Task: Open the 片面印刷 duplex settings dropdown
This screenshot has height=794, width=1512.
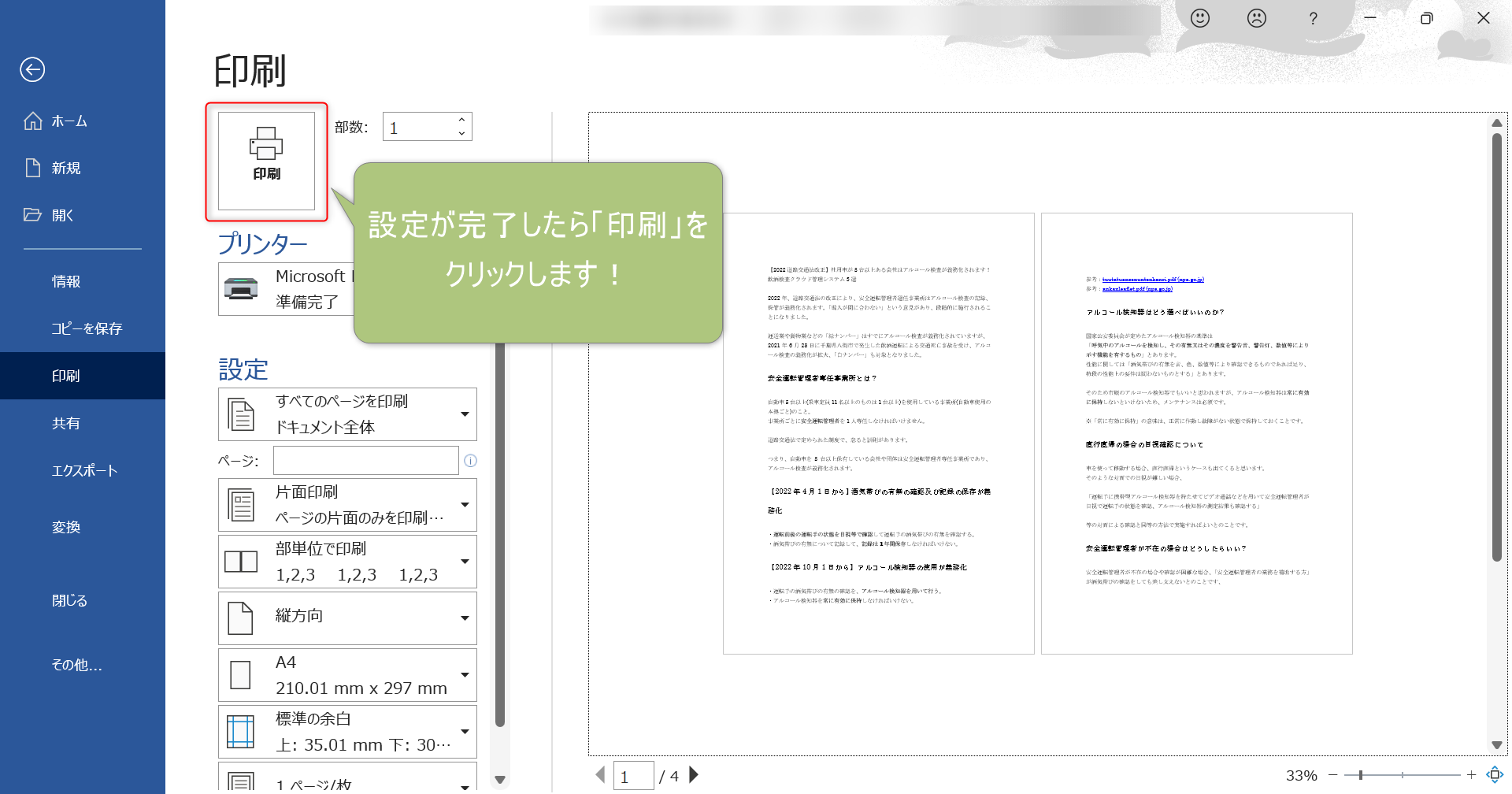Action: click(465, 504)
